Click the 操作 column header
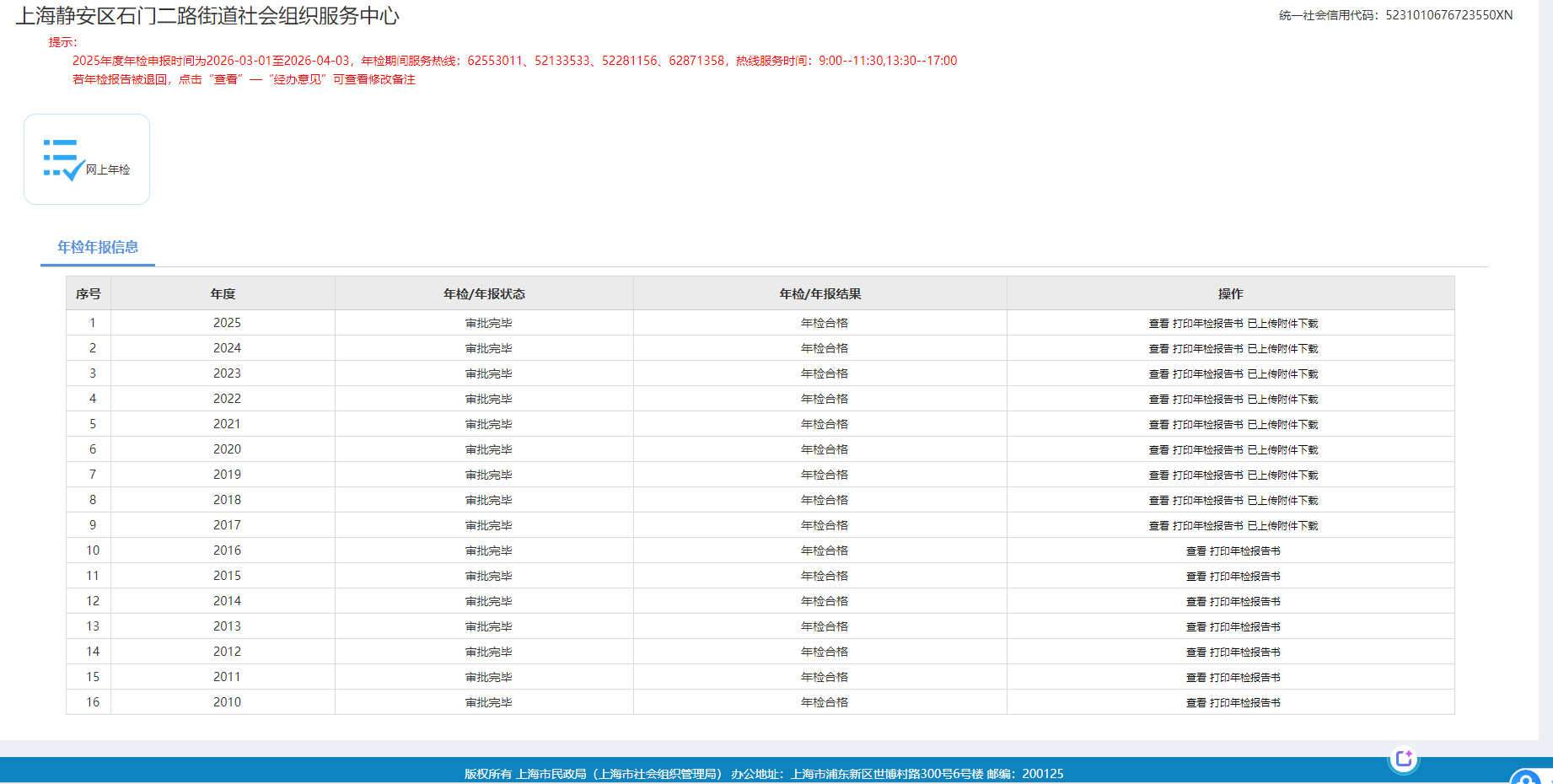The height and width of the screenshot is (784, 1553). (x=1231, y=293)
